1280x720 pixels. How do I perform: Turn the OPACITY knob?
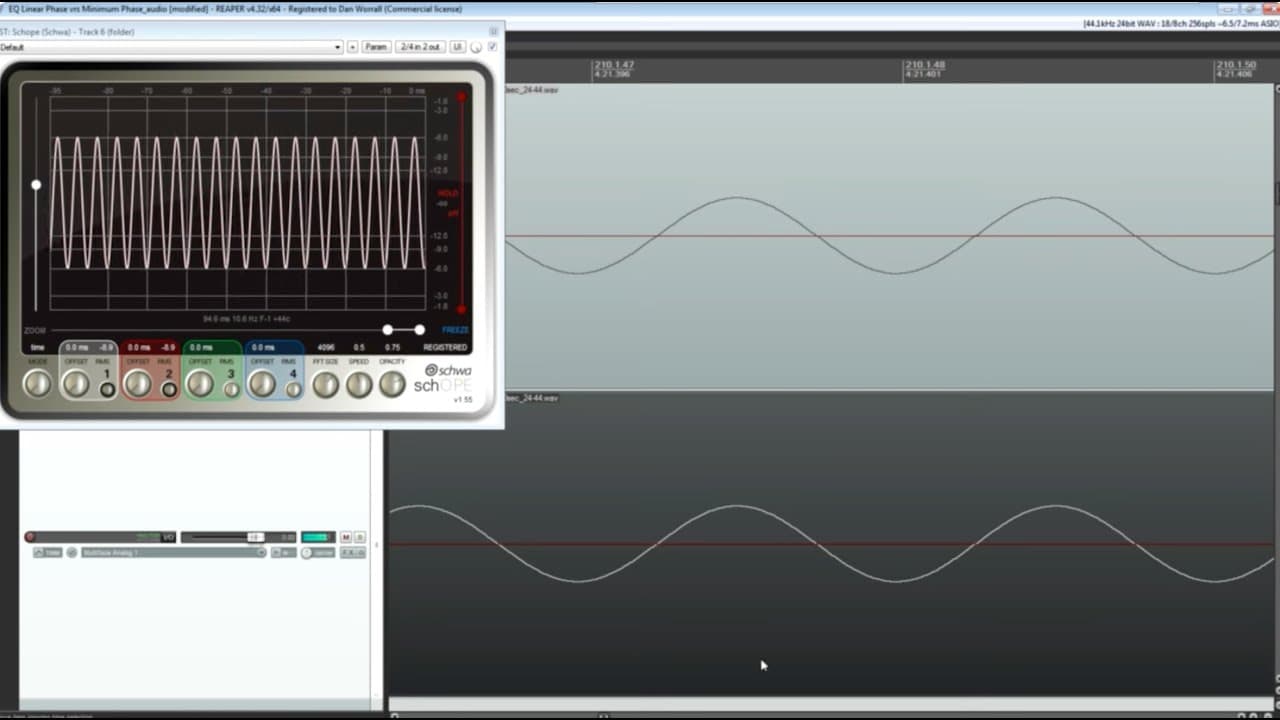[x=390, y=382]
